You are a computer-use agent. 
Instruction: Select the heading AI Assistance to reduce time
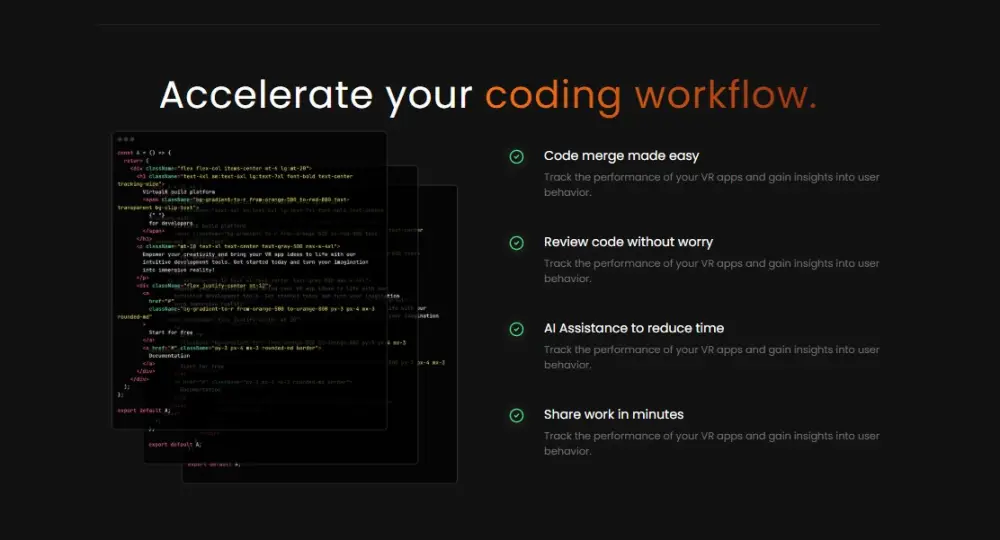634,328
